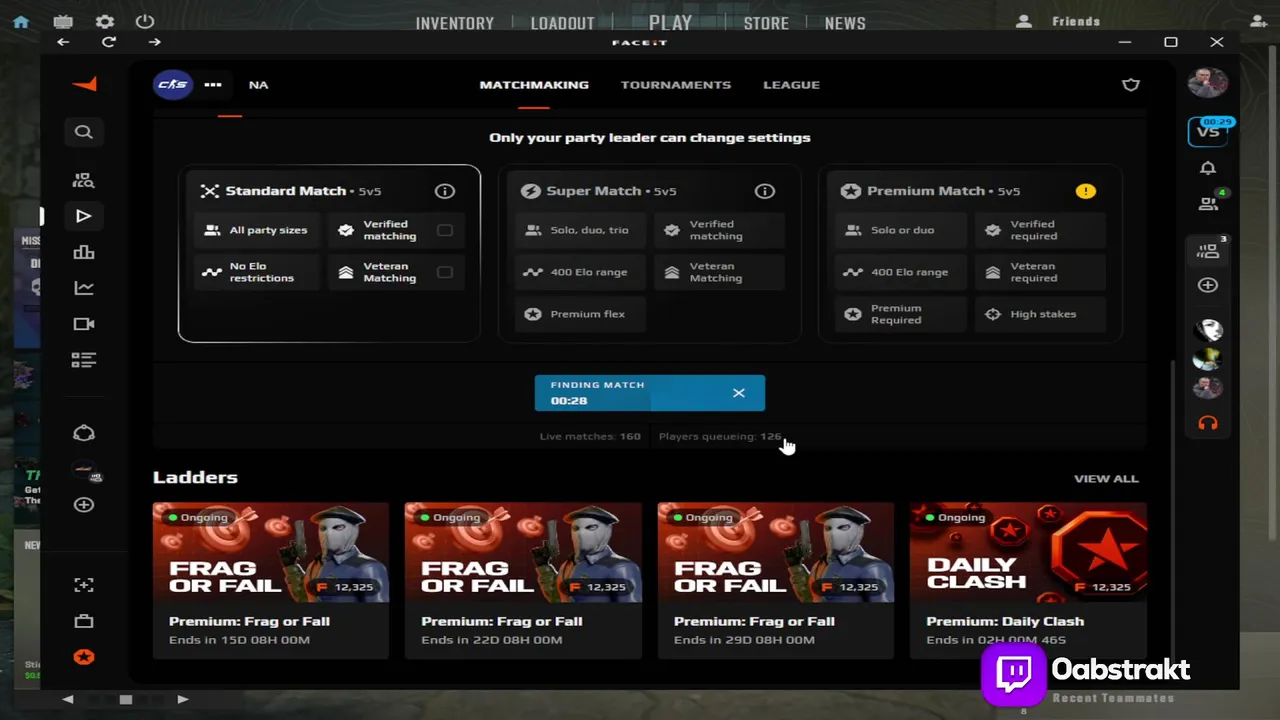Click the plus circle icon in left sidebar
This screenshot has width=1280, height=720.
point(84,505)
